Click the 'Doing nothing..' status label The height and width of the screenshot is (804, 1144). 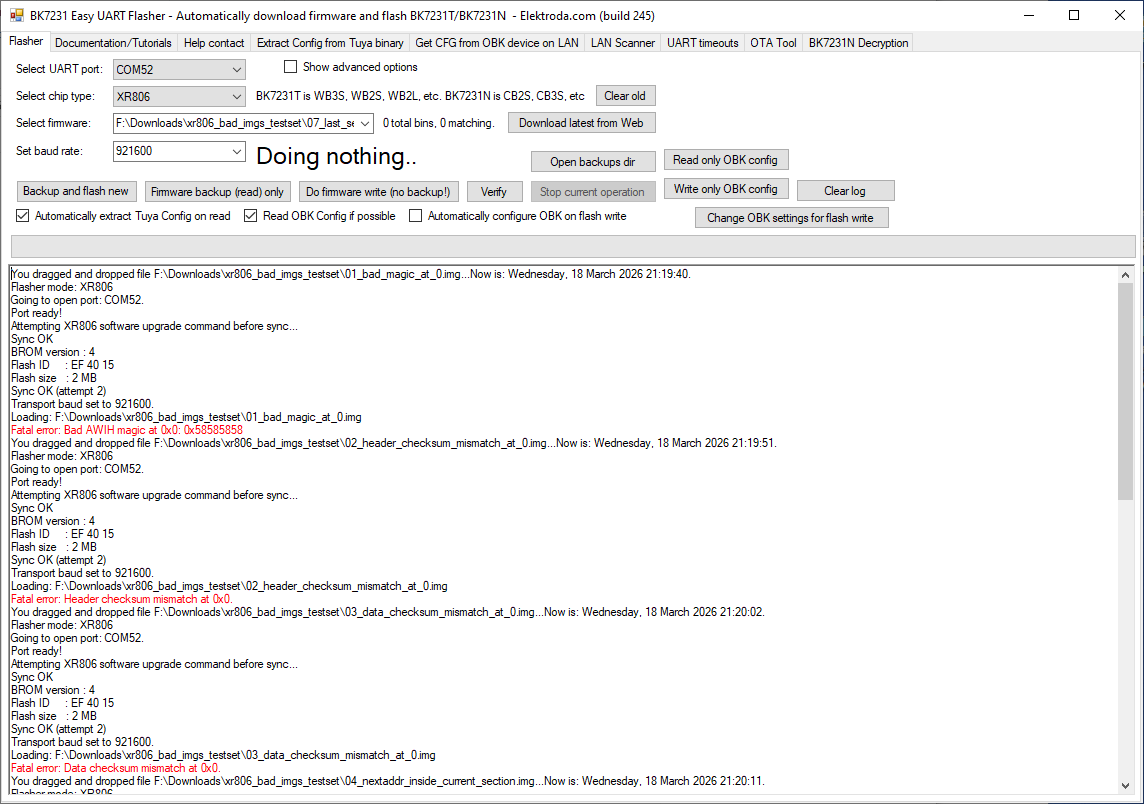(x=336, y=156)
